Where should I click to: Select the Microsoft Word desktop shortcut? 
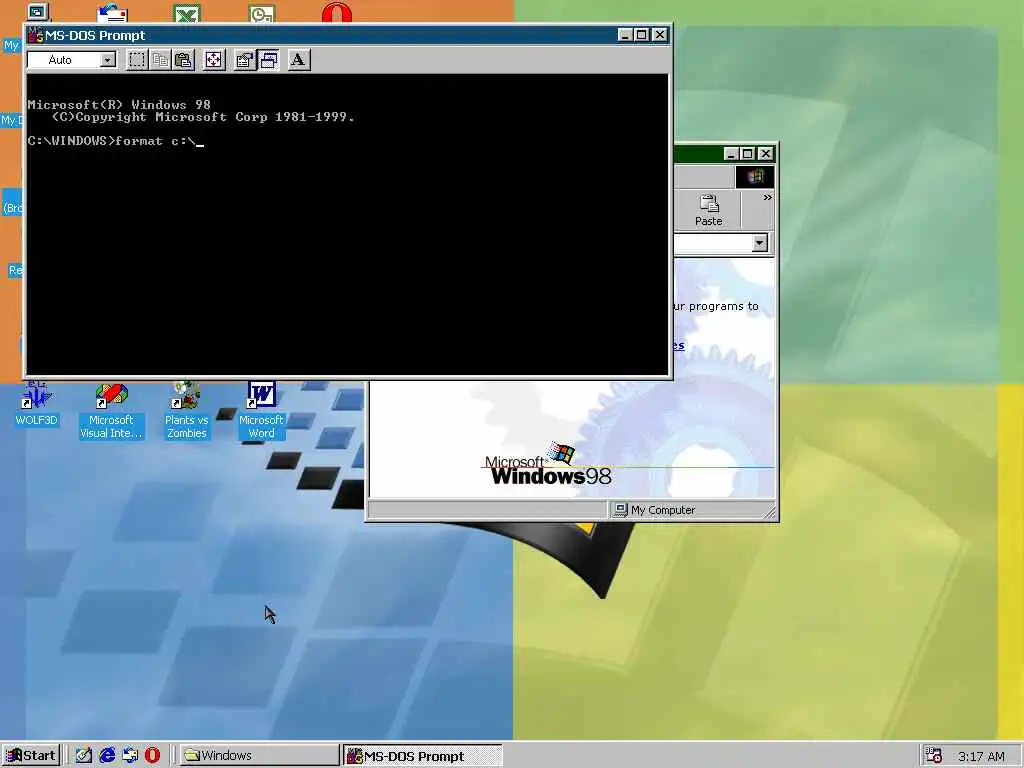click(x=261, y=411)
